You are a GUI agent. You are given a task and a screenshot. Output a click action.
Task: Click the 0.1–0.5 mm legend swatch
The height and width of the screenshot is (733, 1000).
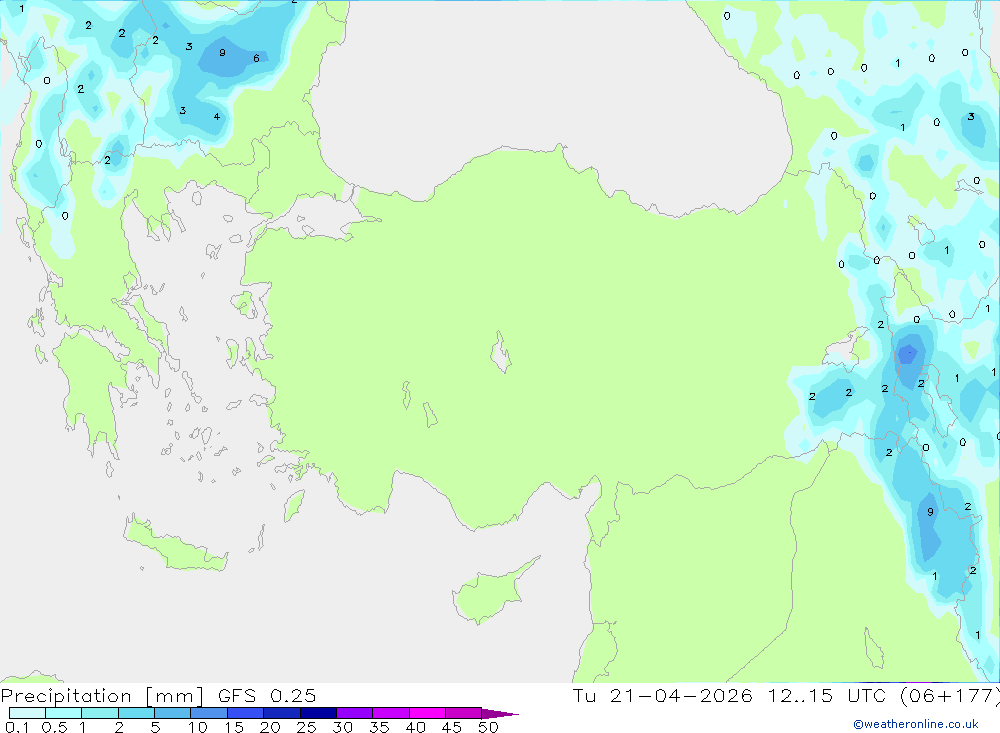pyautogui.click(x=27, y=713)
